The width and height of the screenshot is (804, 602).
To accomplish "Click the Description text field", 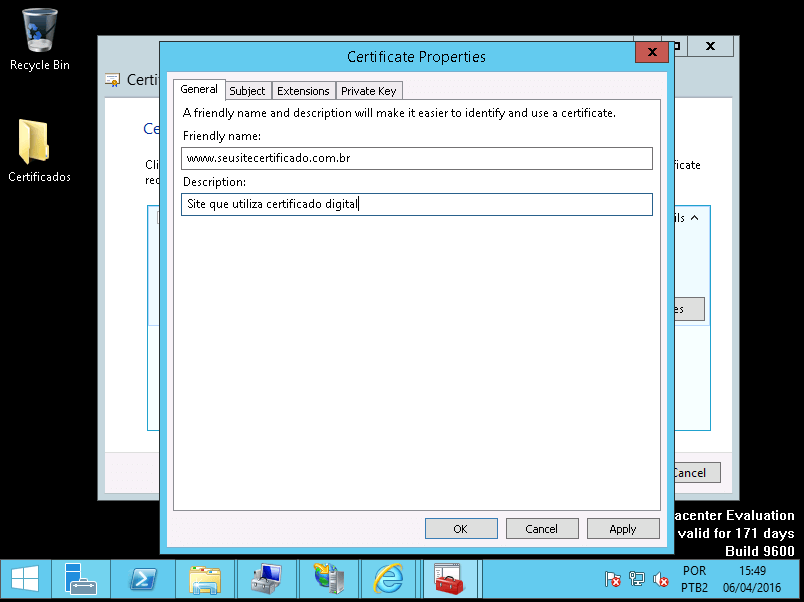I will click(x=417, y=205).
